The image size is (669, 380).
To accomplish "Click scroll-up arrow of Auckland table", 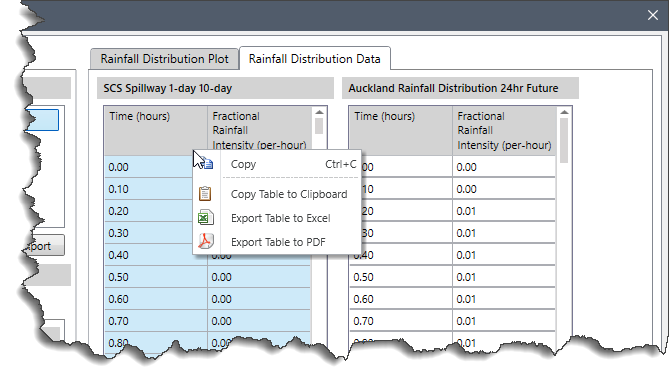I will coord(564,112).
